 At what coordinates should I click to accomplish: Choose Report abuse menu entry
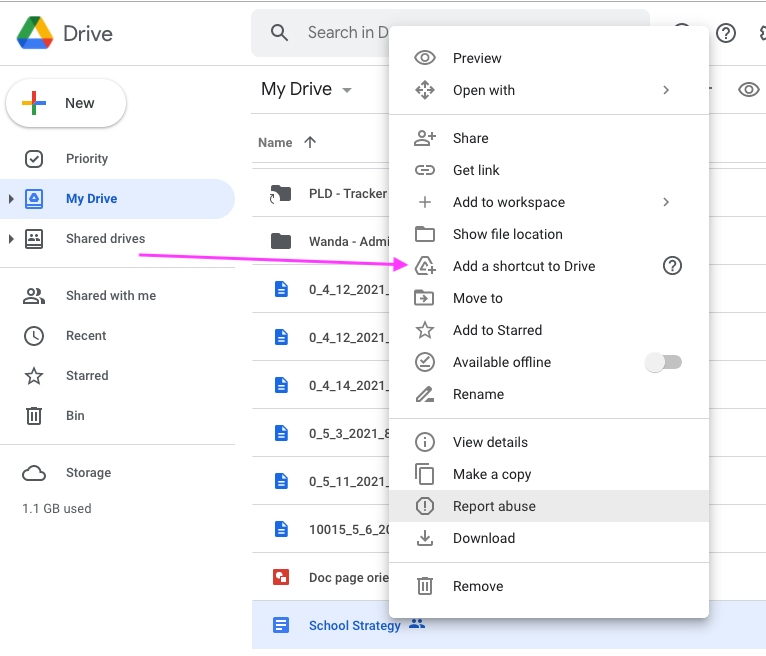(x=549, y=506)
